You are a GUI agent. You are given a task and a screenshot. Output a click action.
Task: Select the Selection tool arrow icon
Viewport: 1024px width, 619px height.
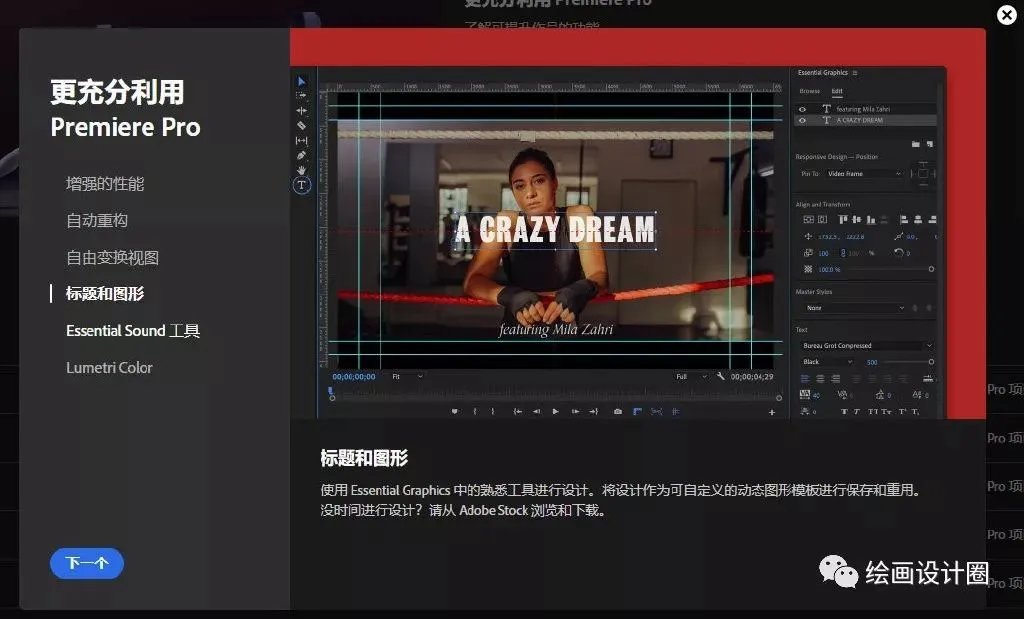click(301, 82)
